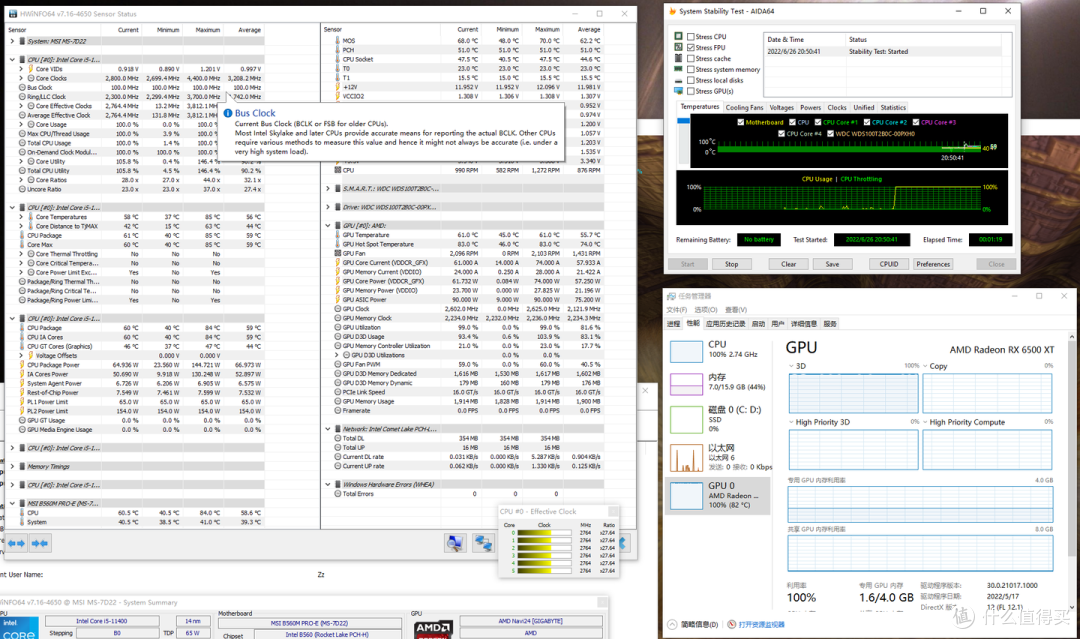
Task: Switch to the Clocks tab in AIDA64
Action: coord(837,107)
